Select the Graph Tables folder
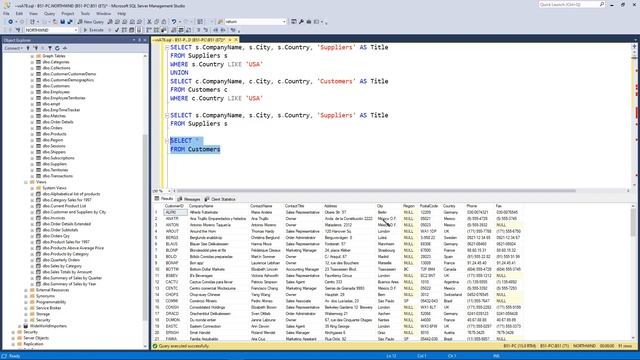Screen dimensions: 640x360 tap(53, 56)
